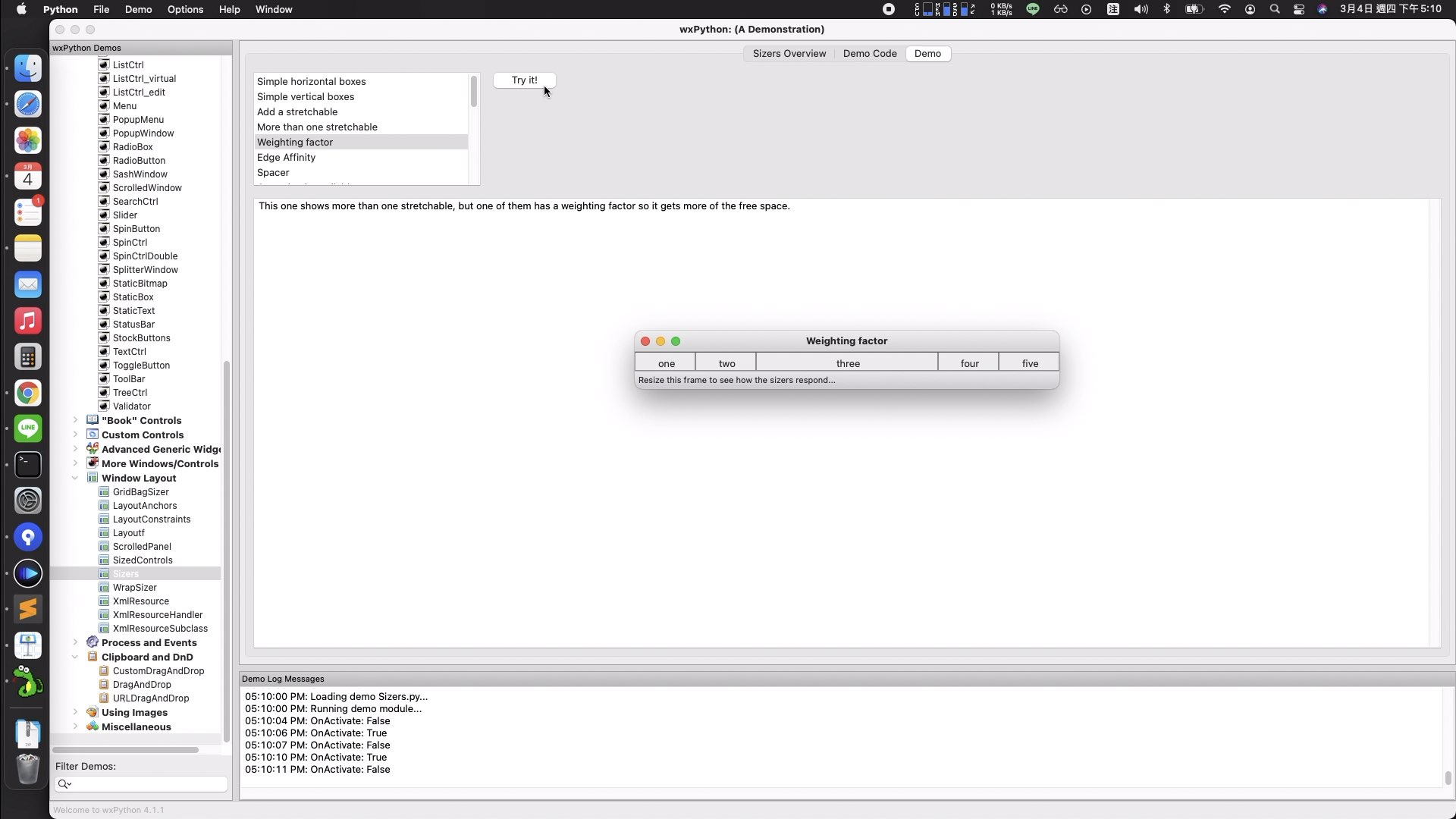Click the Filter Demos search field
Screen dimensions: 1456x819
[x=141, y=783]
